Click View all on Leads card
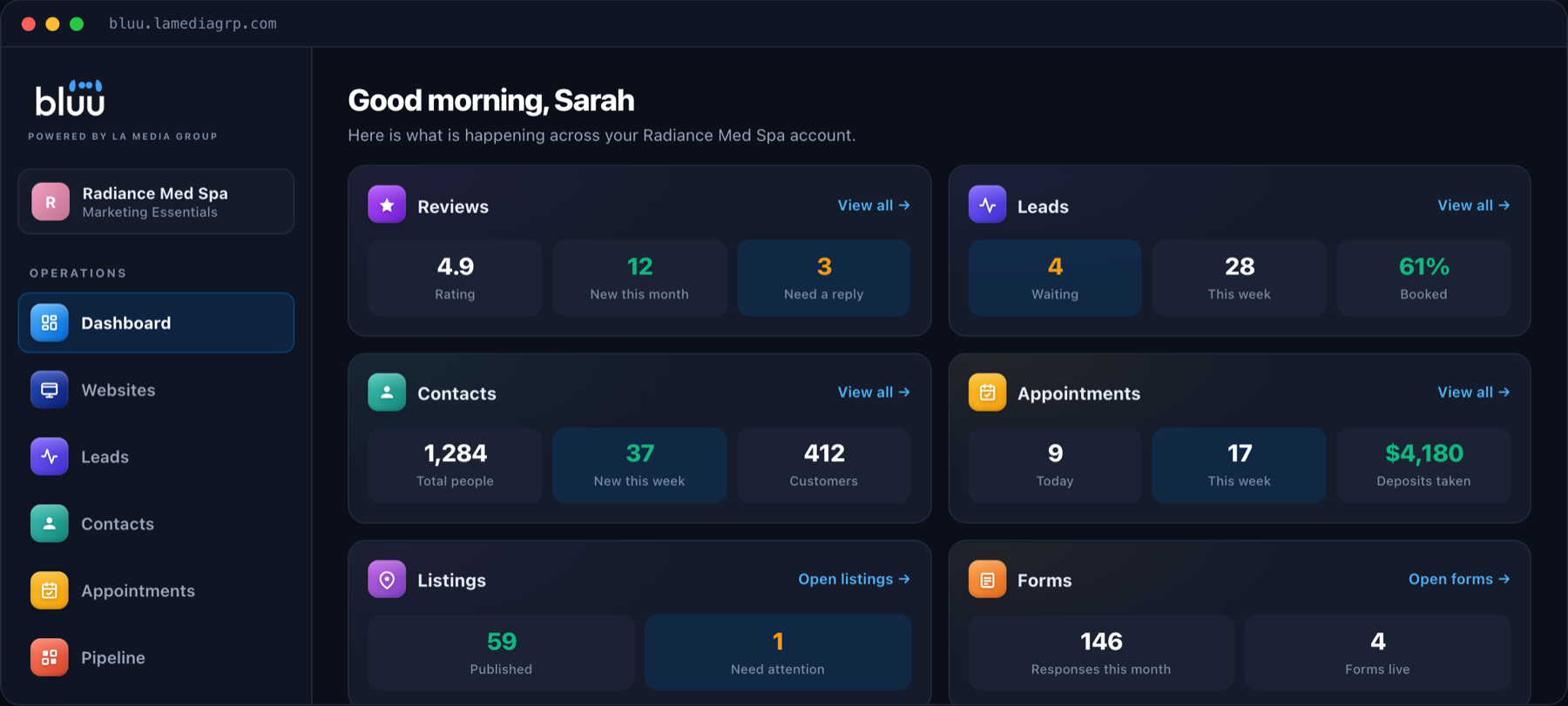 pyautogui.click(x=1473, y=205)
